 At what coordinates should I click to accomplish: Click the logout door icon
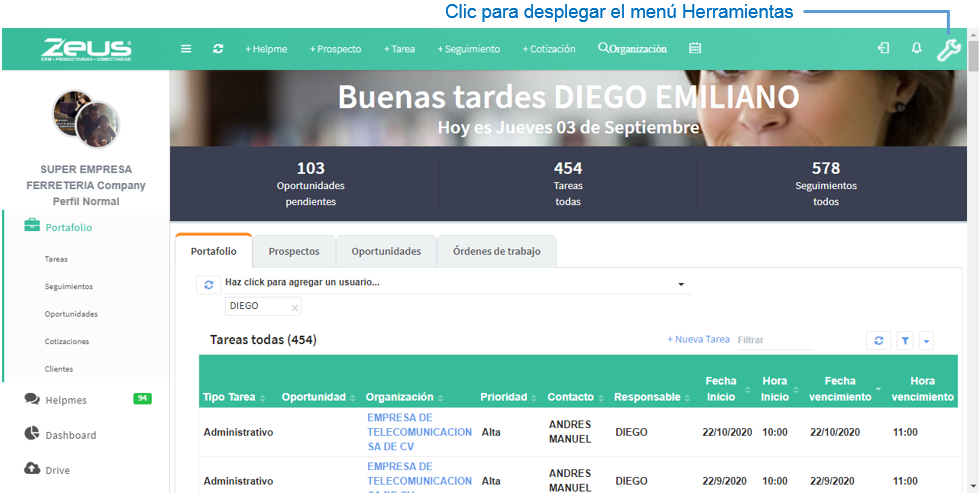click(x=883, y=48)
